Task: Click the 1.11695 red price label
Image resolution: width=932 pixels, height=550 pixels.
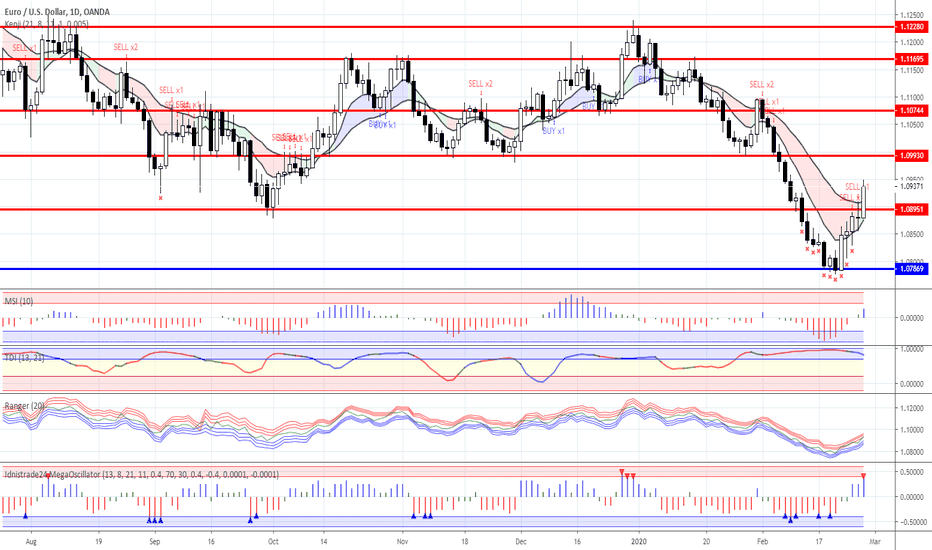Action: pyautogui.click(x=911, y=59)
